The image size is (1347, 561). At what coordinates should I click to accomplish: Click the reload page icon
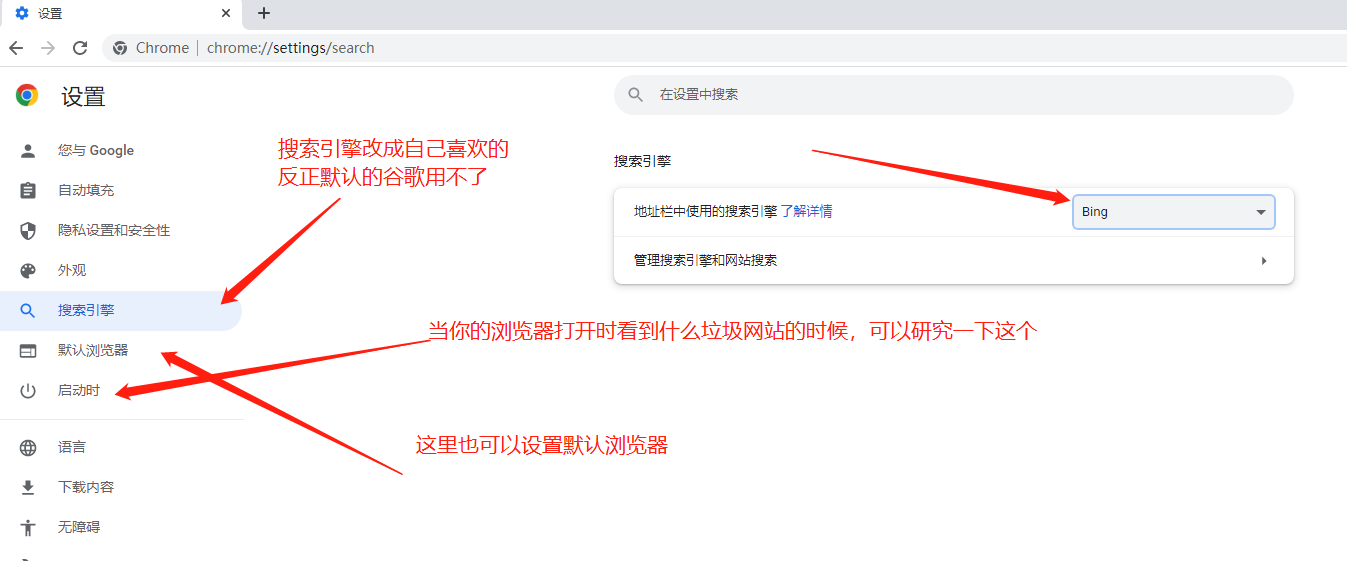tap(80, 48)
